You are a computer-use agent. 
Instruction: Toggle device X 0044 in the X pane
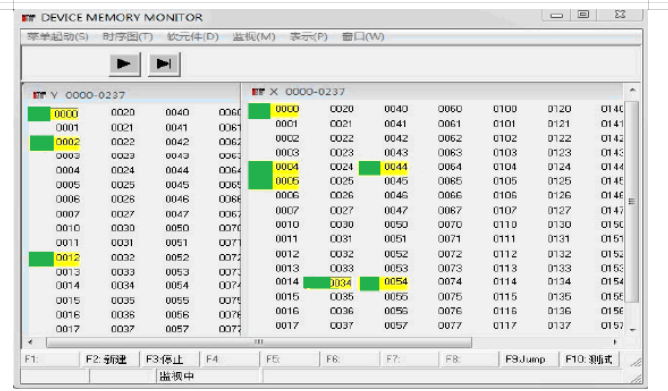pyautogui.click(x=395, y=167)
